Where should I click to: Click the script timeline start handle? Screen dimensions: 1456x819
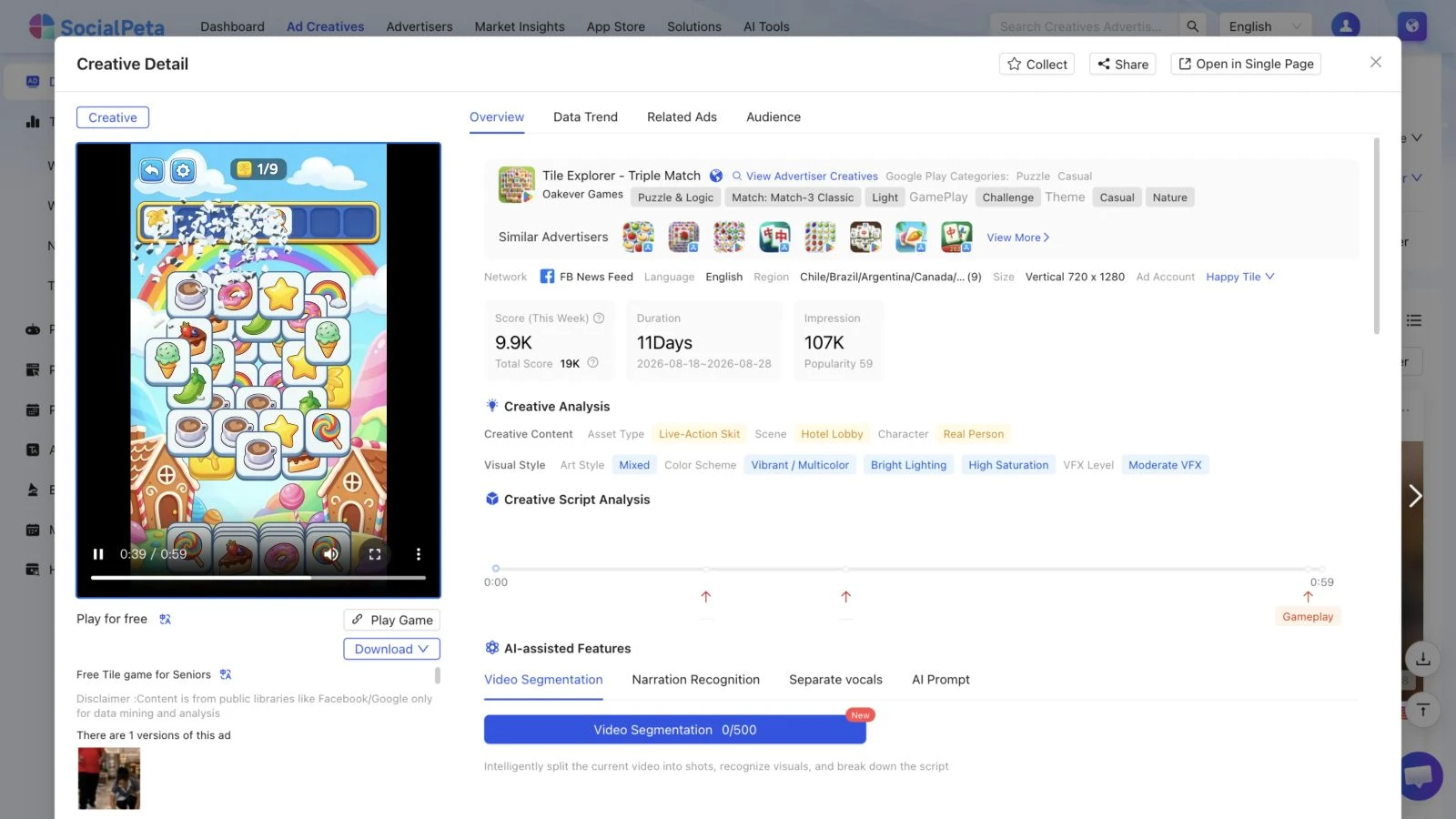pyautogui.click(x=496, y=569)
